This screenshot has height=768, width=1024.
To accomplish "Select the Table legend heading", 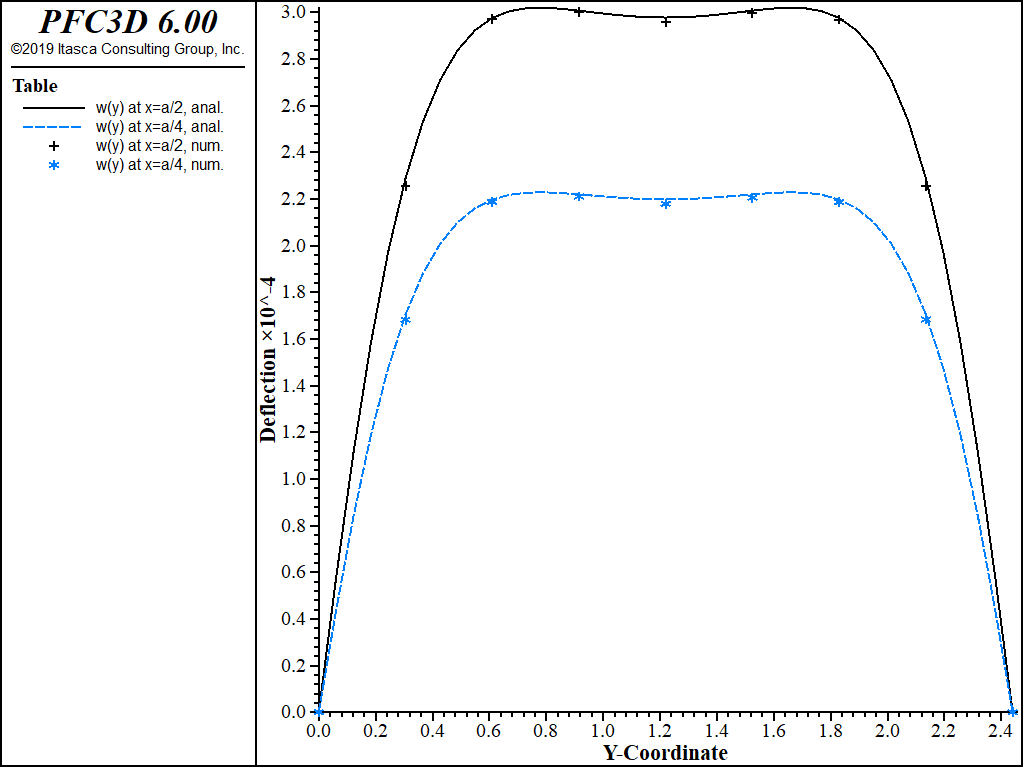I will click(35, 86).
